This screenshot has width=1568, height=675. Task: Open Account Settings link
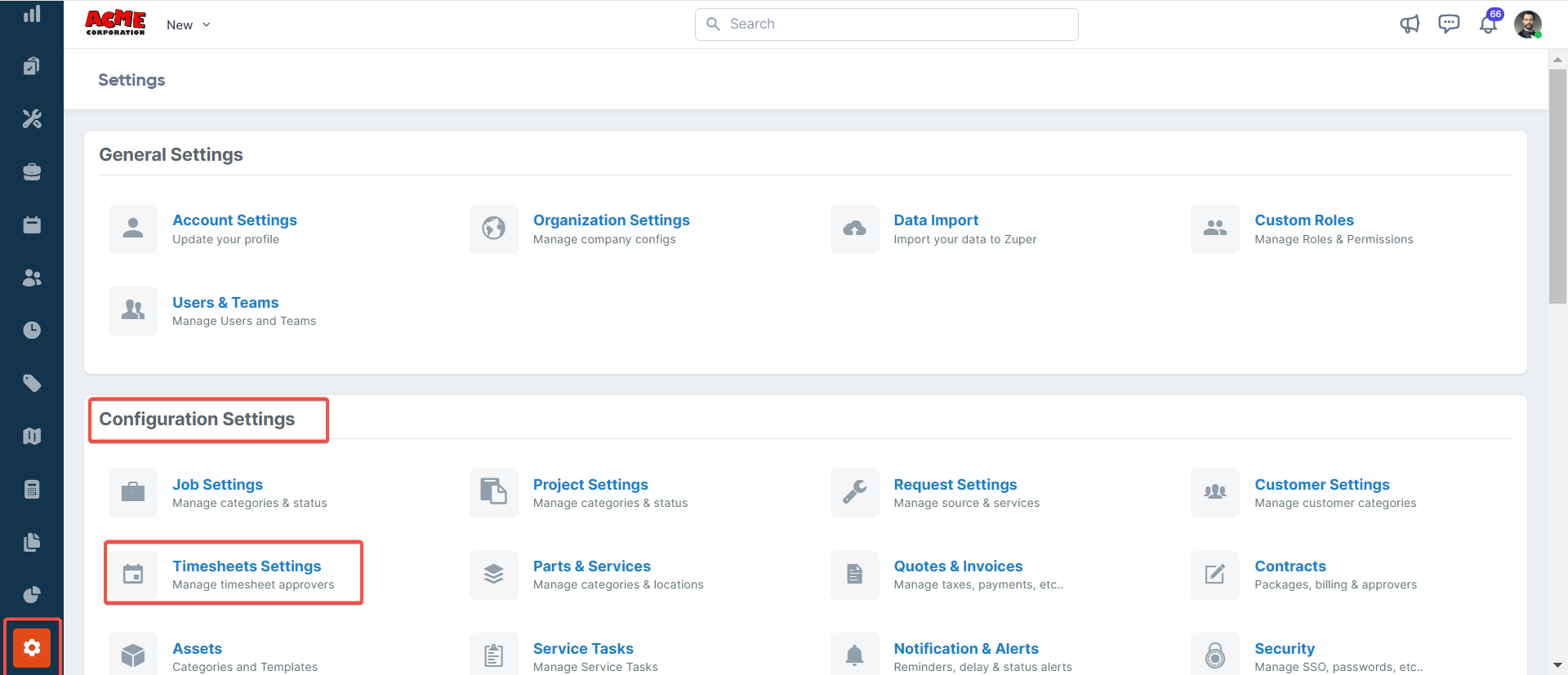[x=234, y=220]
